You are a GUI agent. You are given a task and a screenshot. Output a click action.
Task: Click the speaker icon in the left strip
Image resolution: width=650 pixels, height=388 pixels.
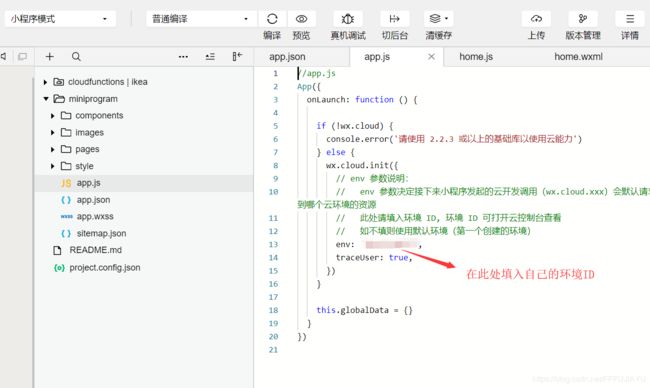coord(3,56)
